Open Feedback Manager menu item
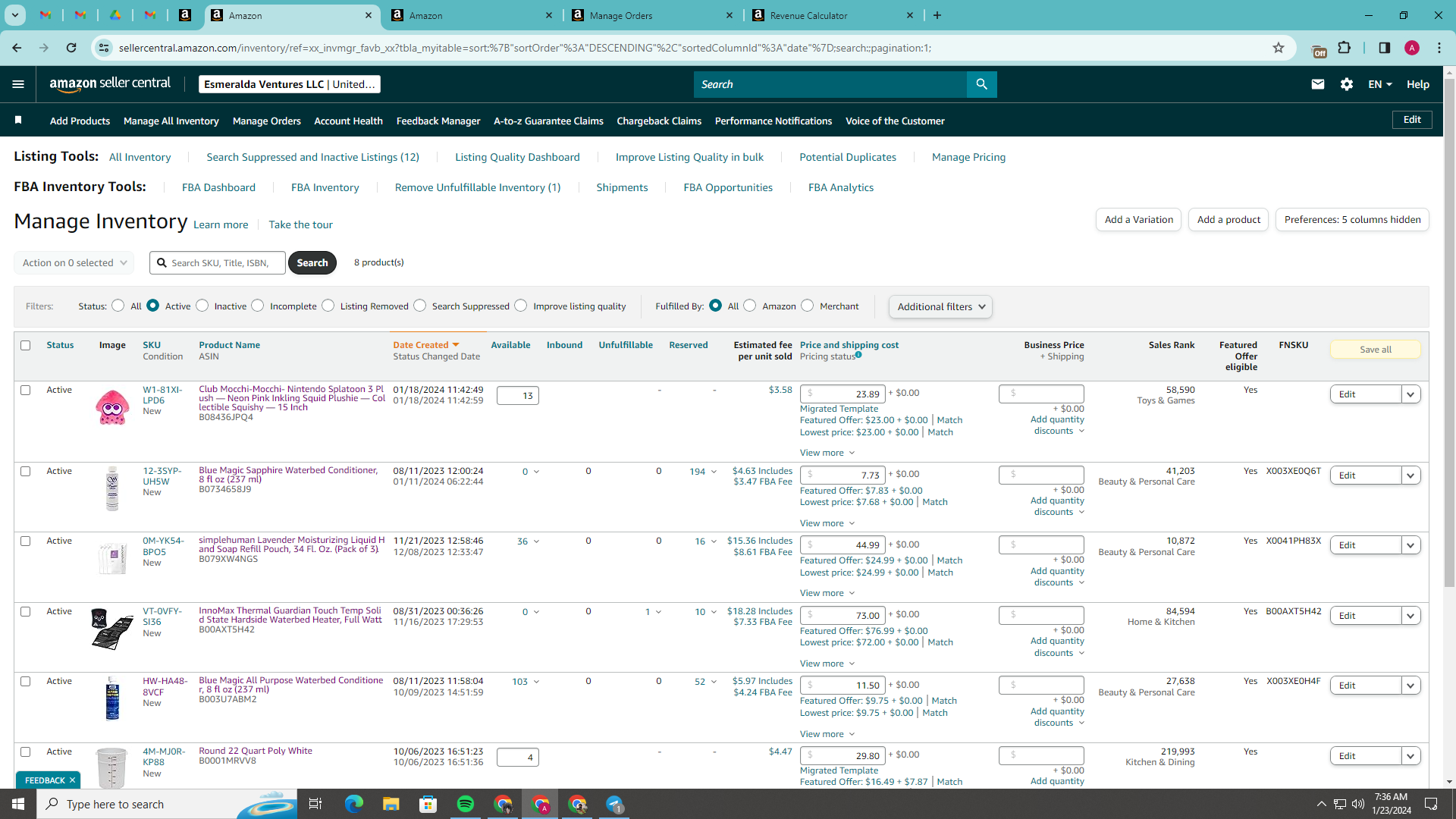 [x=438, y=121]
